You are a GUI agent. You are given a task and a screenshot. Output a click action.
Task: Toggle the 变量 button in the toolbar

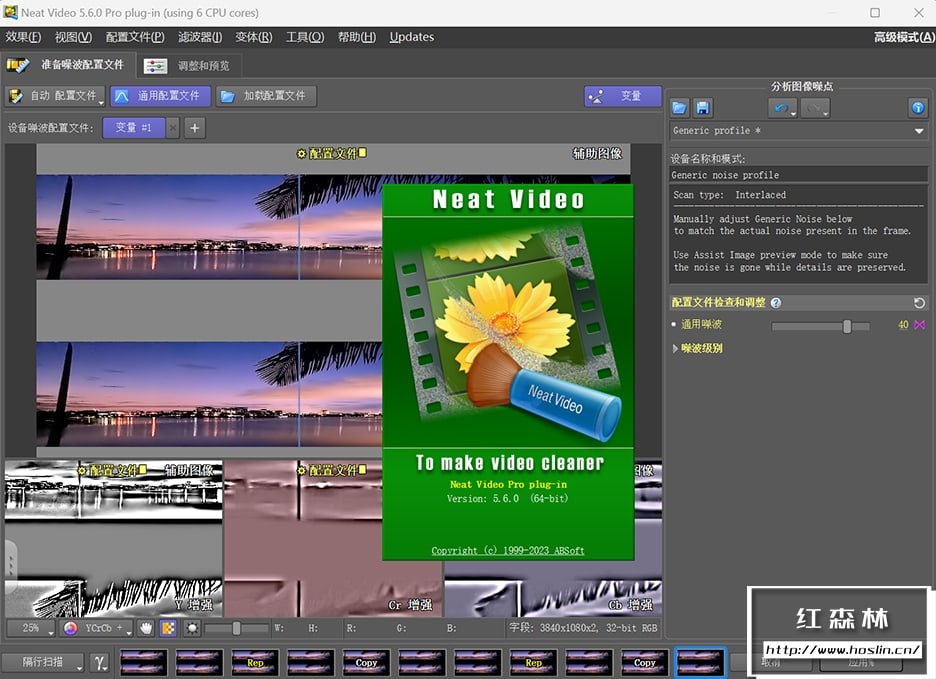point(622,96)
